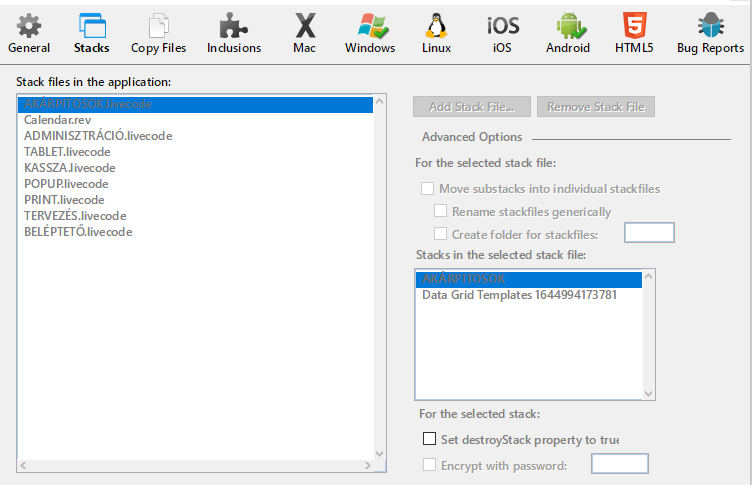Click the stack files list scrollbar down arrow
The width and height of the screenshot is (752, 485).
pos(378,456)
